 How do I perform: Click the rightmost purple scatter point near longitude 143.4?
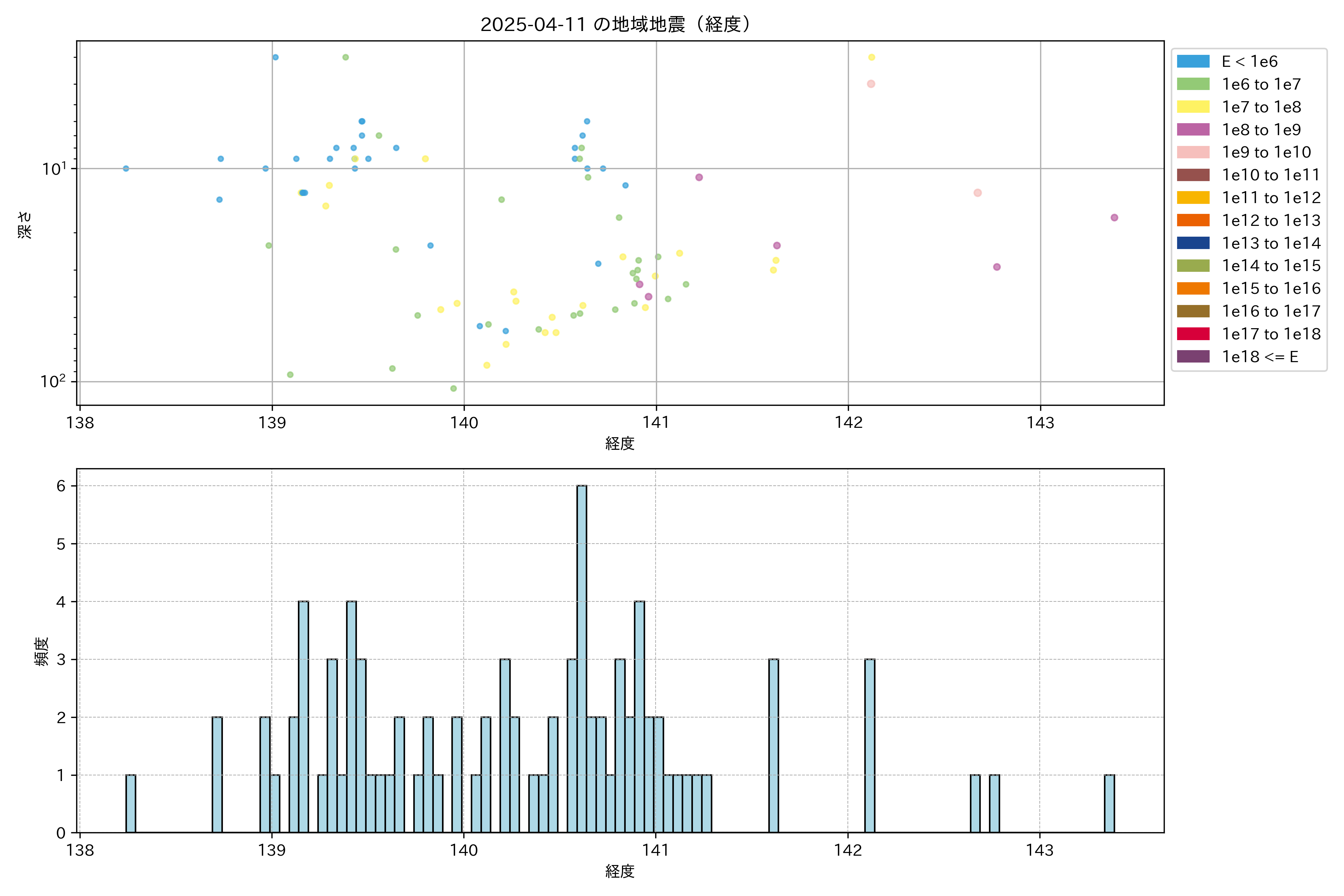click(1114, 218)
